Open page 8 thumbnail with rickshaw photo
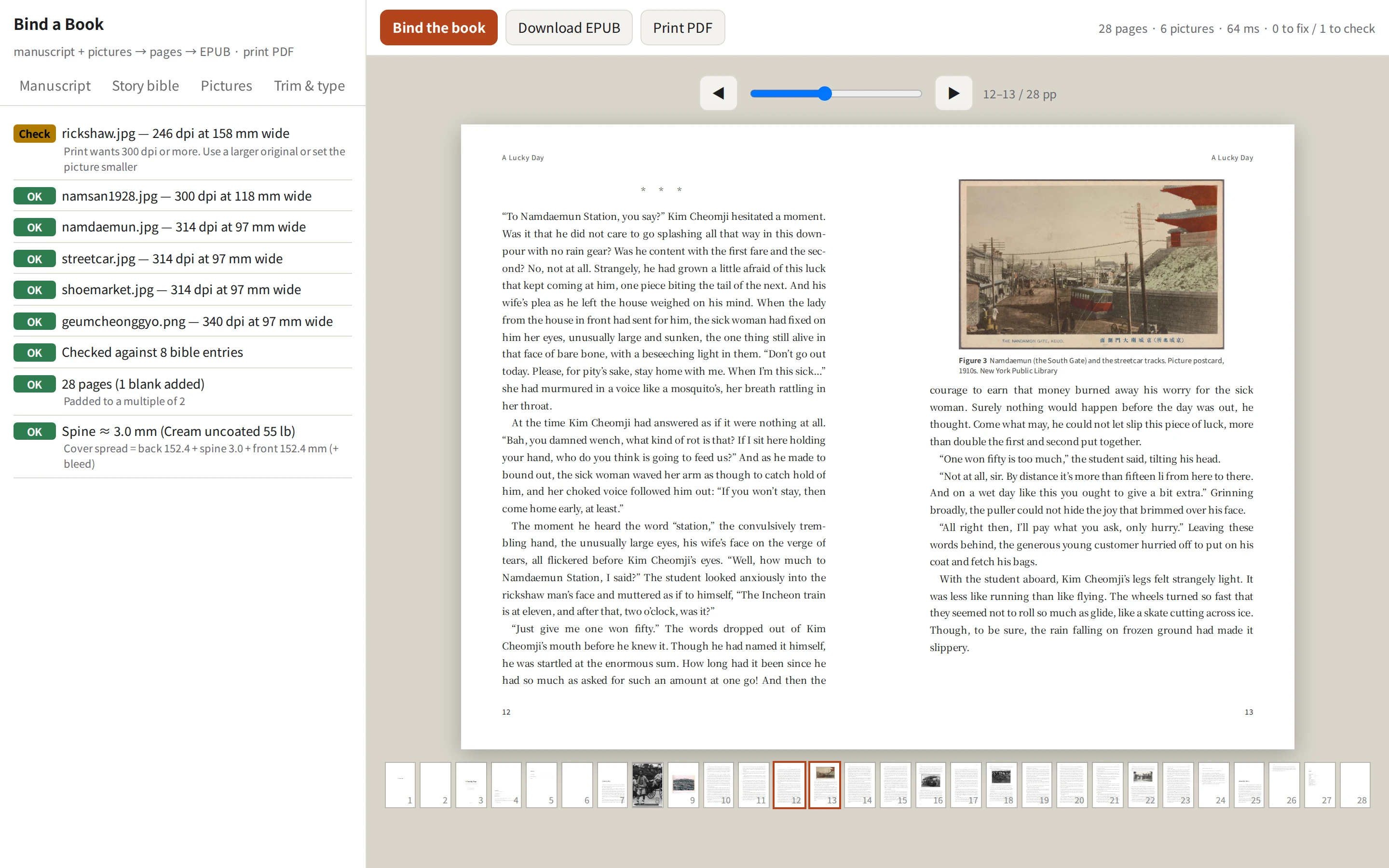The image size is (1389, 868). point(647,785)
